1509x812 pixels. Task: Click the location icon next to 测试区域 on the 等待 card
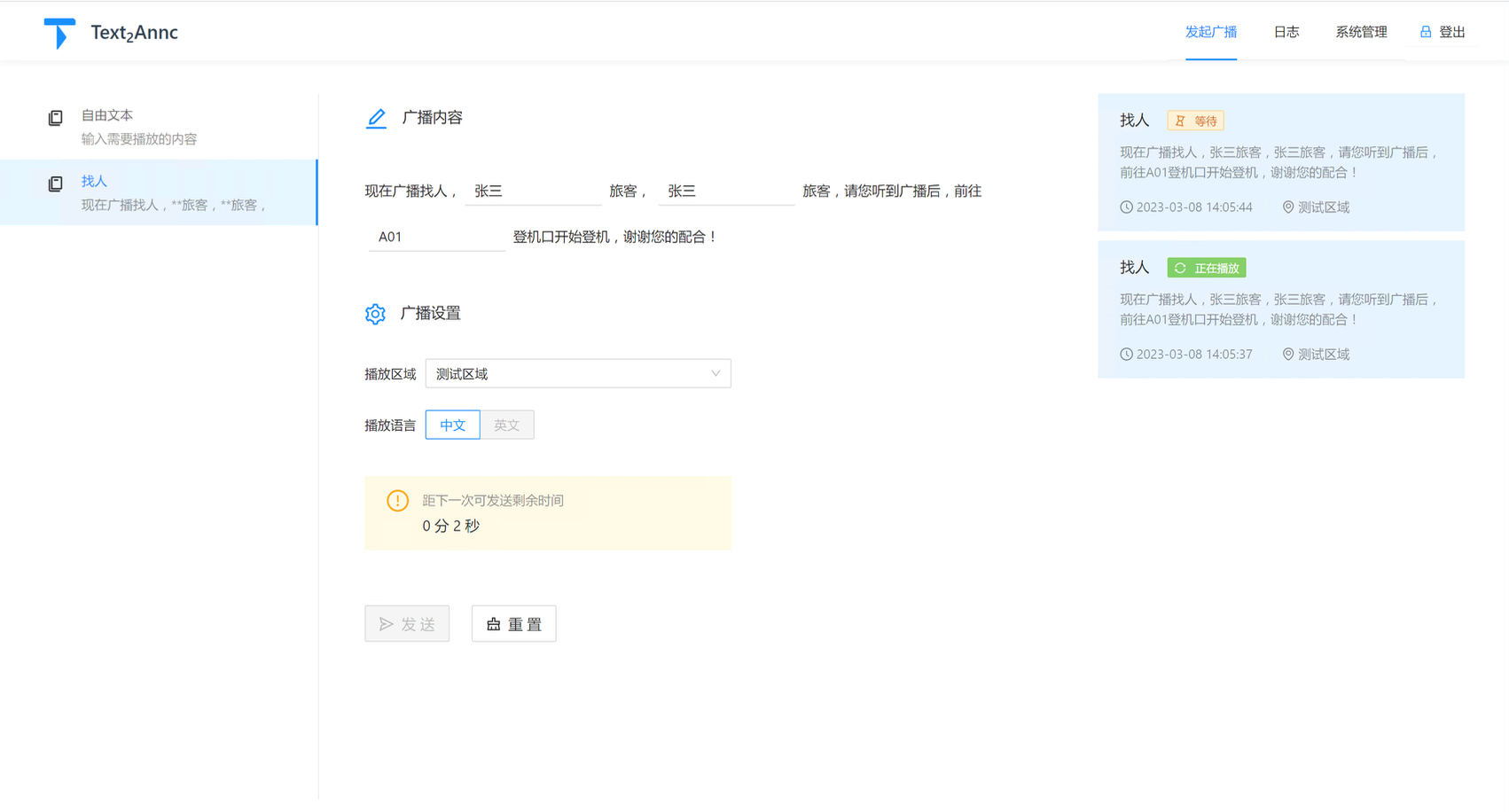1287,207
